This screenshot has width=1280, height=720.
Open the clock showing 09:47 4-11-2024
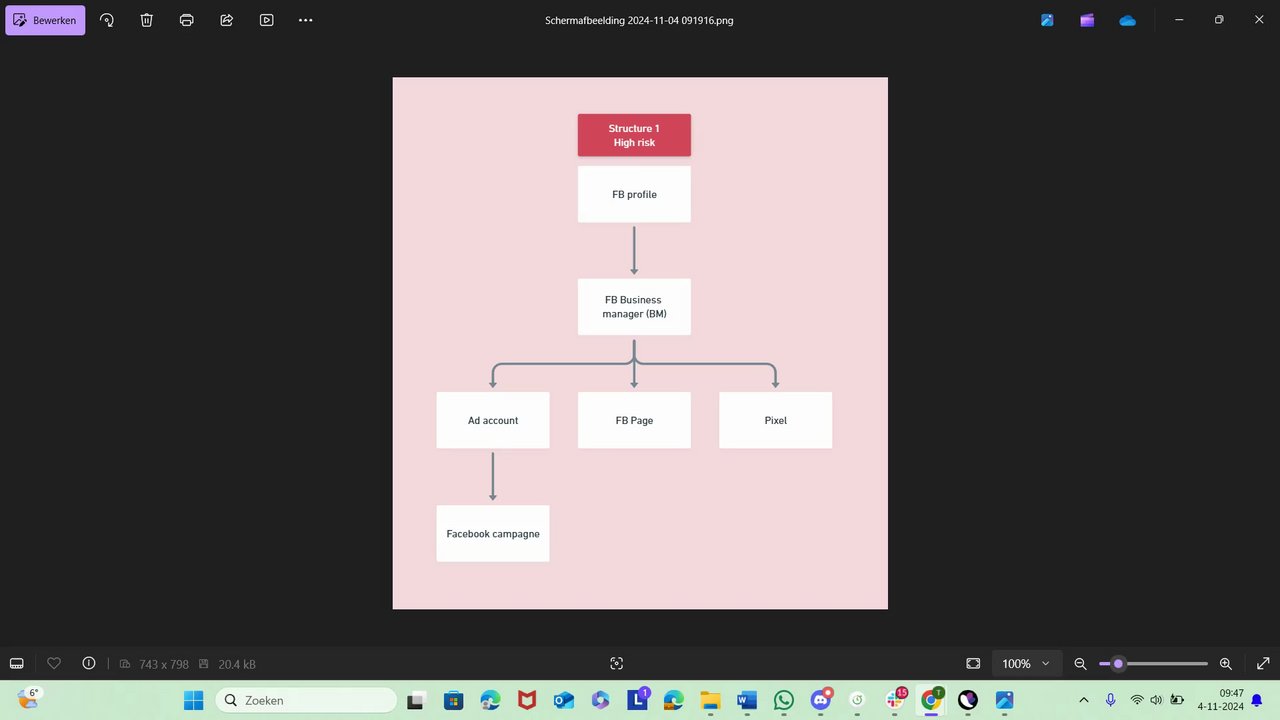coord(1220,700)
